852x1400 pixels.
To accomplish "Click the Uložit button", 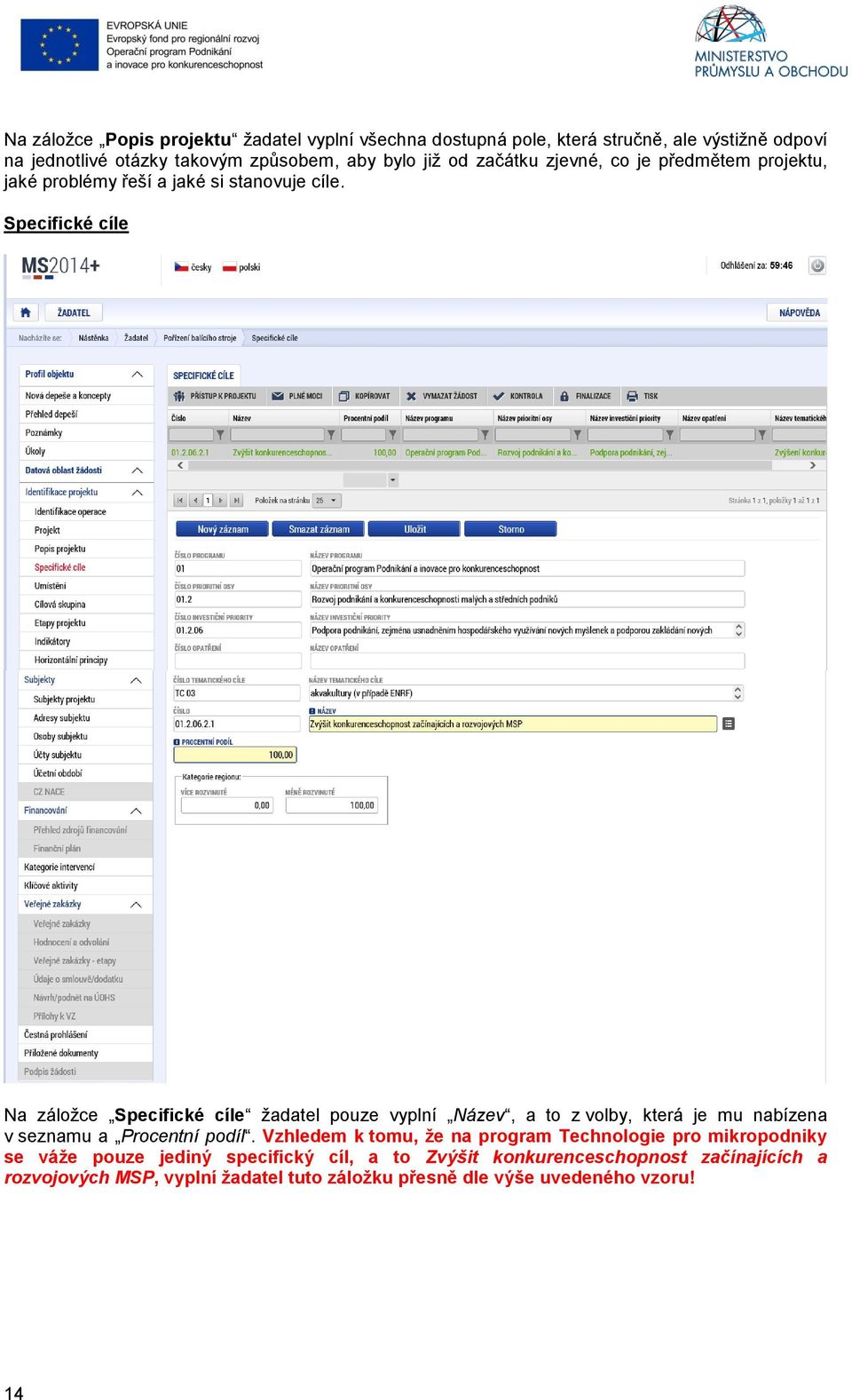I will tap(414, 529).
